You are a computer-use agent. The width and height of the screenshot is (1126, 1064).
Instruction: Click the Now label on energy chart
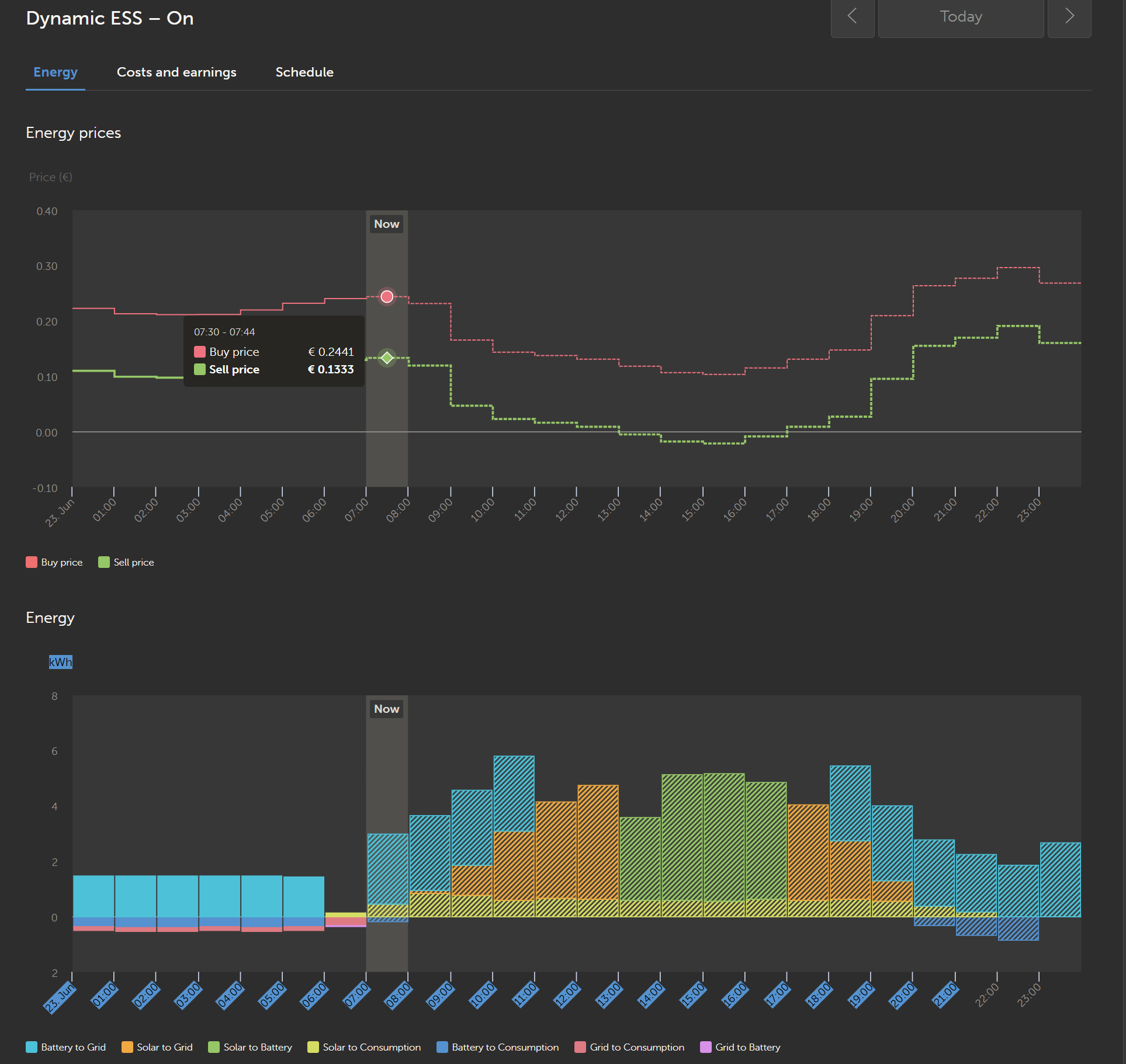click(386, 709)
